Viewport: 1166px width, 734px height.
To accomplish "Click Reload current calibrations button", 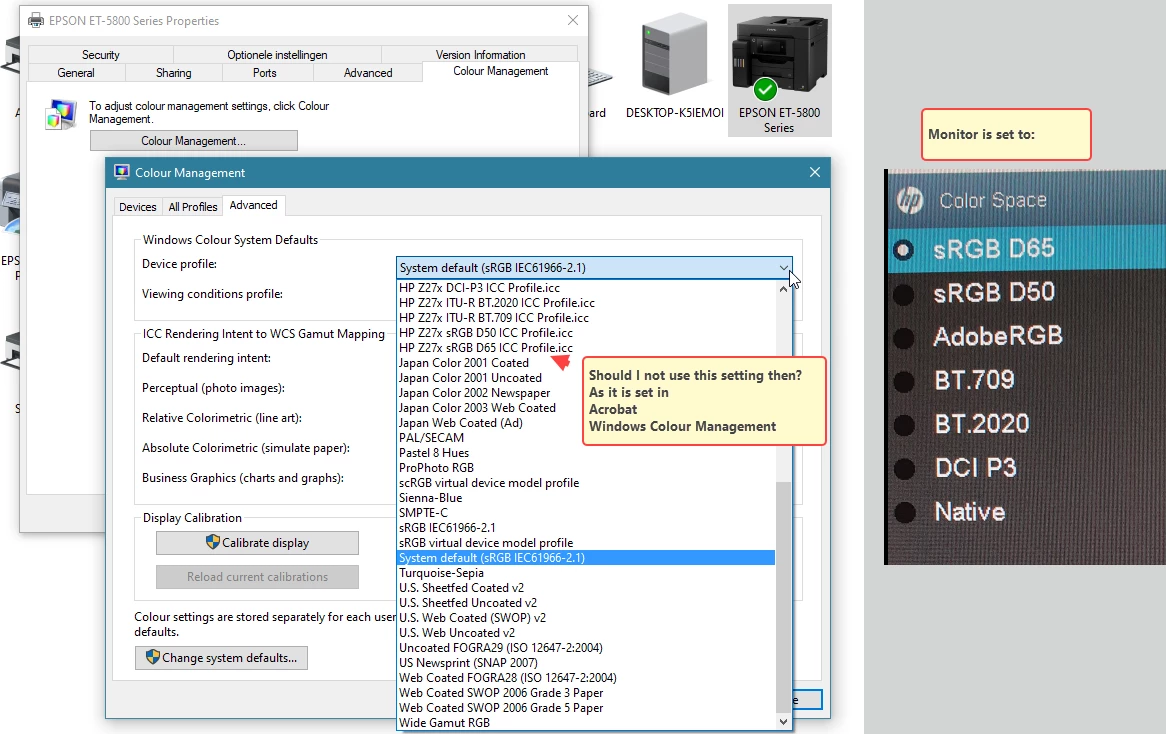I will [x=257, y=577].
